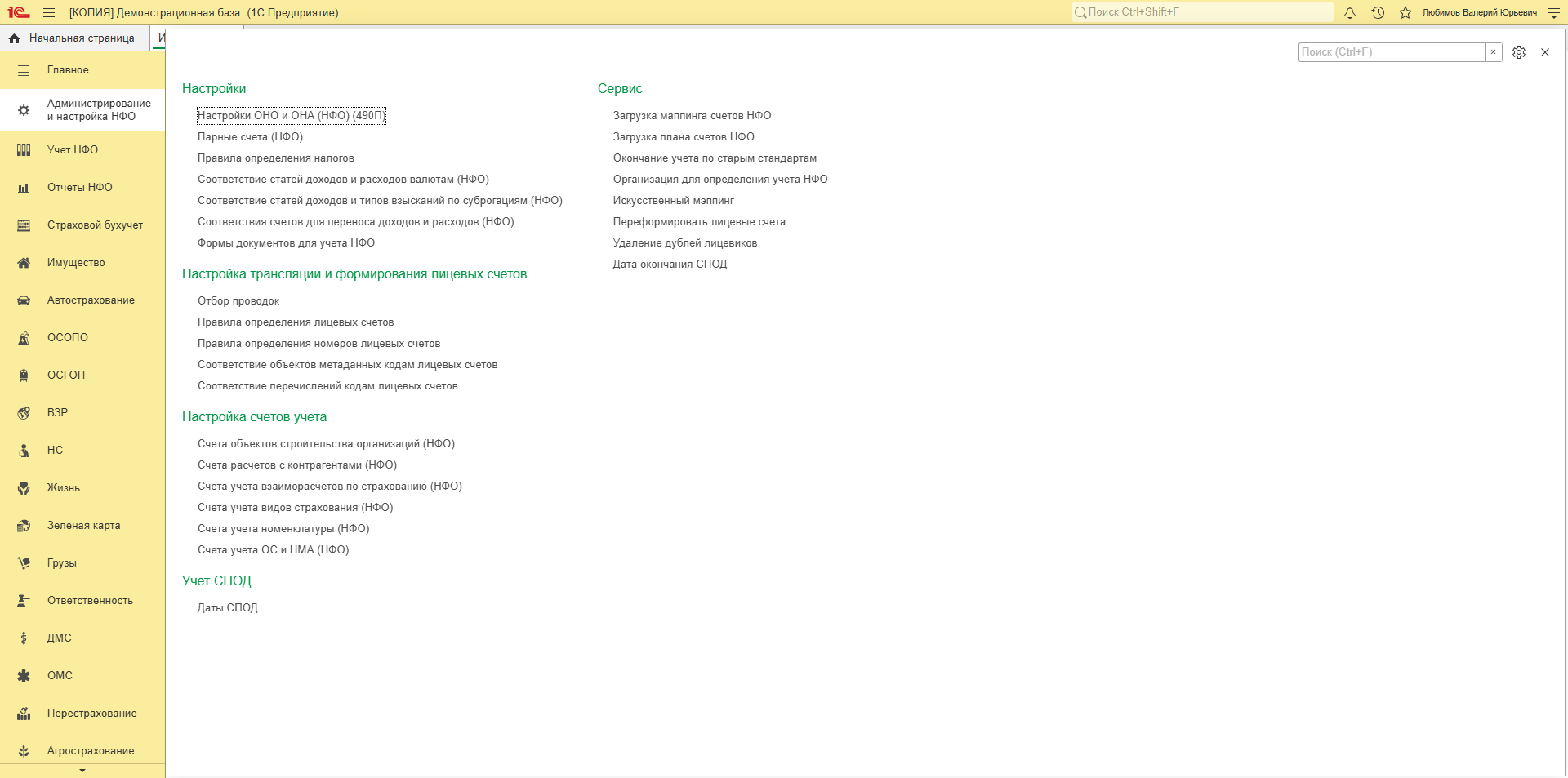
Task: Click the global search field Ctrl+Shift+F
Action: click(x=1202, y=12)
